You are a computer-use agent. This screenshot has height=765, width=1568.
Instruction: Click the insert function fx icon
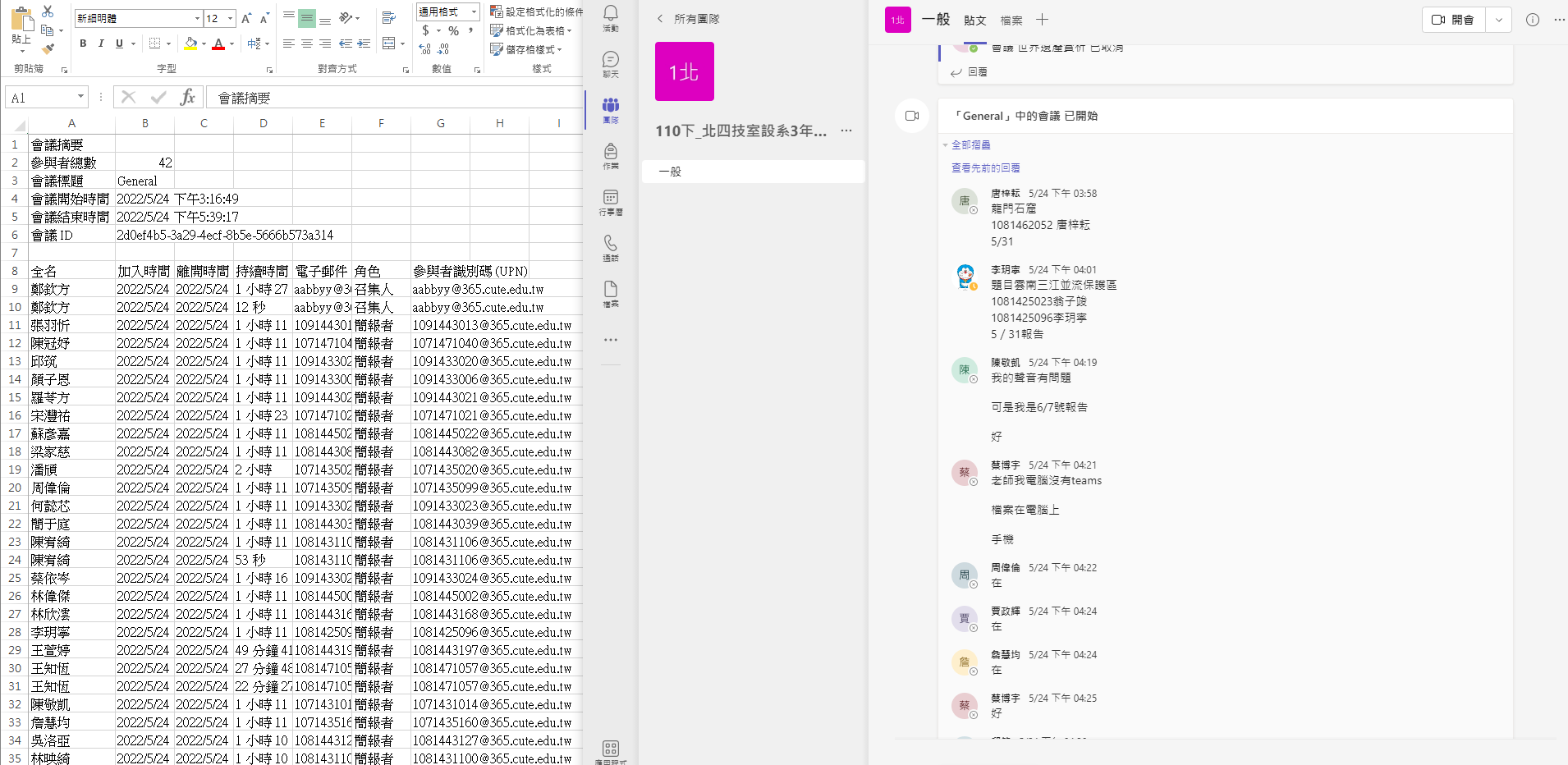point(187,98)
